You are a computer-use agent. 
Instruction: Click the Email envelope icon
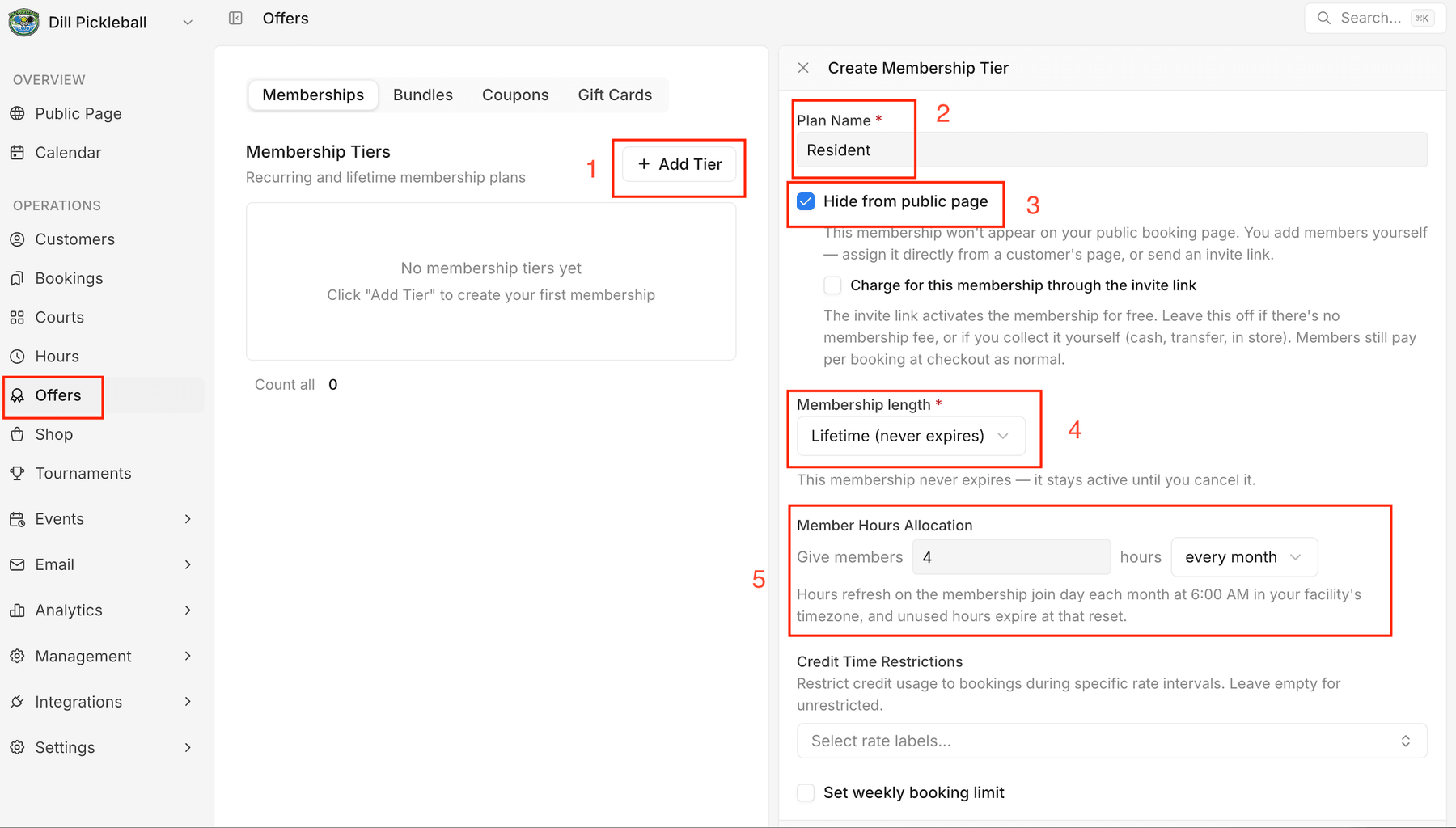(17, 564)
